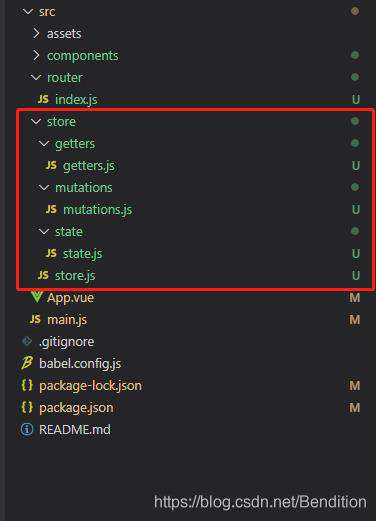Click the JS icon beside getters.js
This screenshot has width=376, height=521.
tap(51, 165)
